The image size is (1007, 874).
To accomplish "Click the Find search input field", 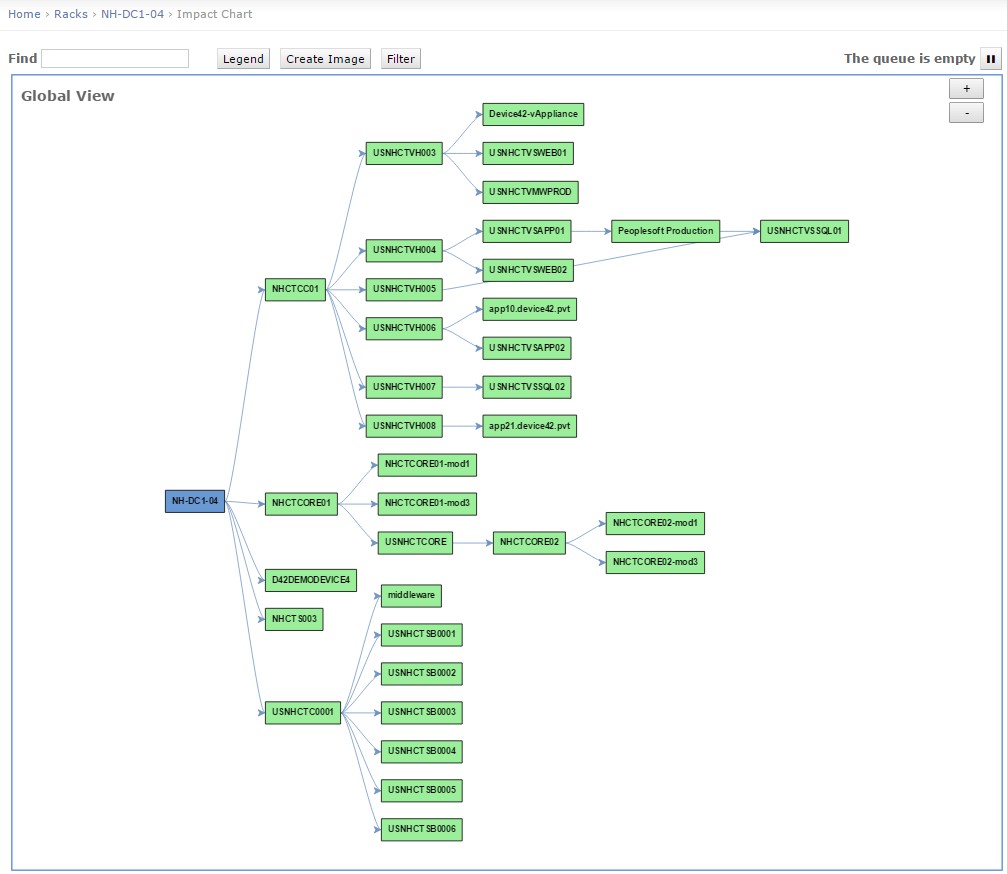I will [115, 59].
